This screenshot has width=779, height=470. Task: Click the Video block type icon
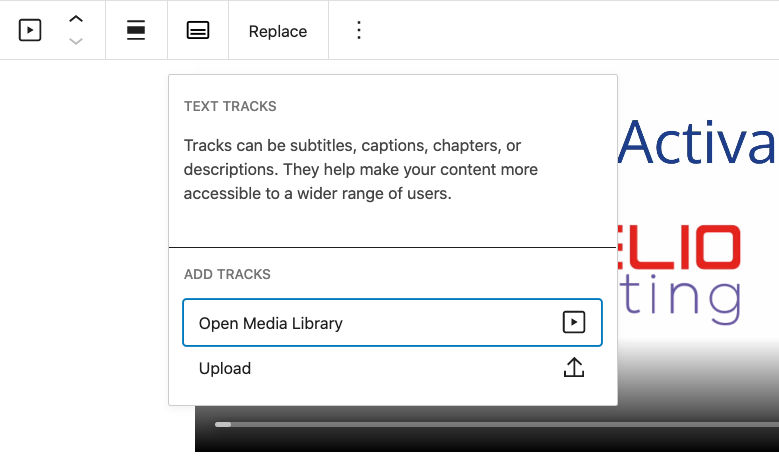coord(30,30)
